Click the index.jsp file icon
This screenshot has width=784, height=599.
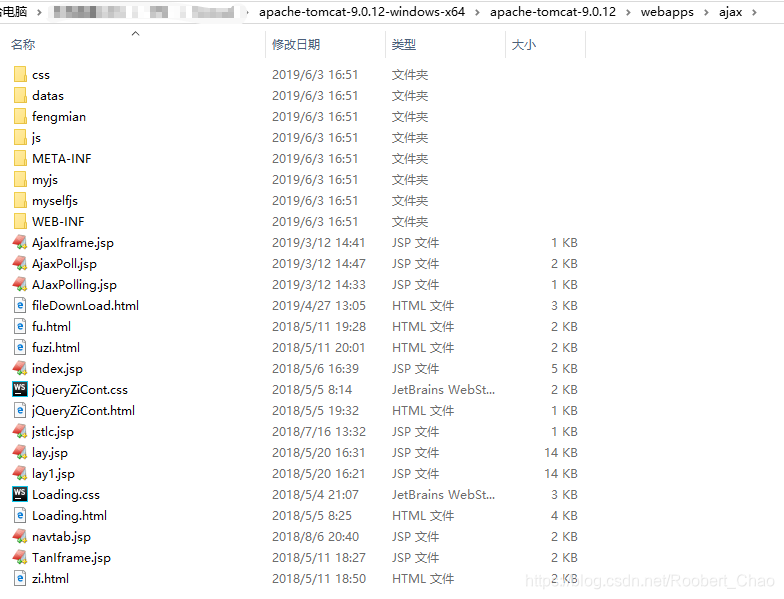click(x=20, y=368)
